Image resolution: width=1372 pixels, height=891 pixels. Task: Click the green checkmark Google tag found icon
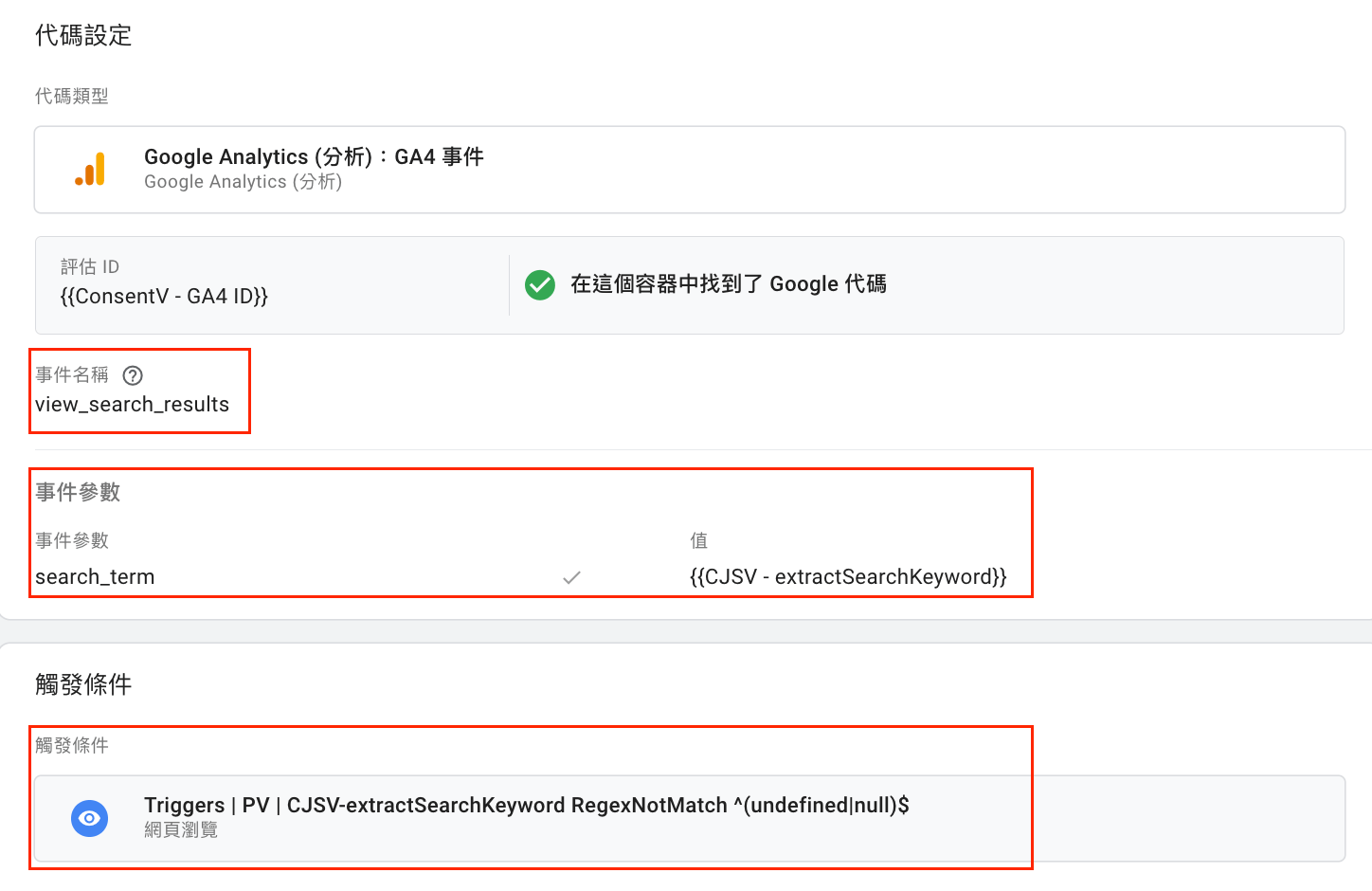tap(540, 284)
